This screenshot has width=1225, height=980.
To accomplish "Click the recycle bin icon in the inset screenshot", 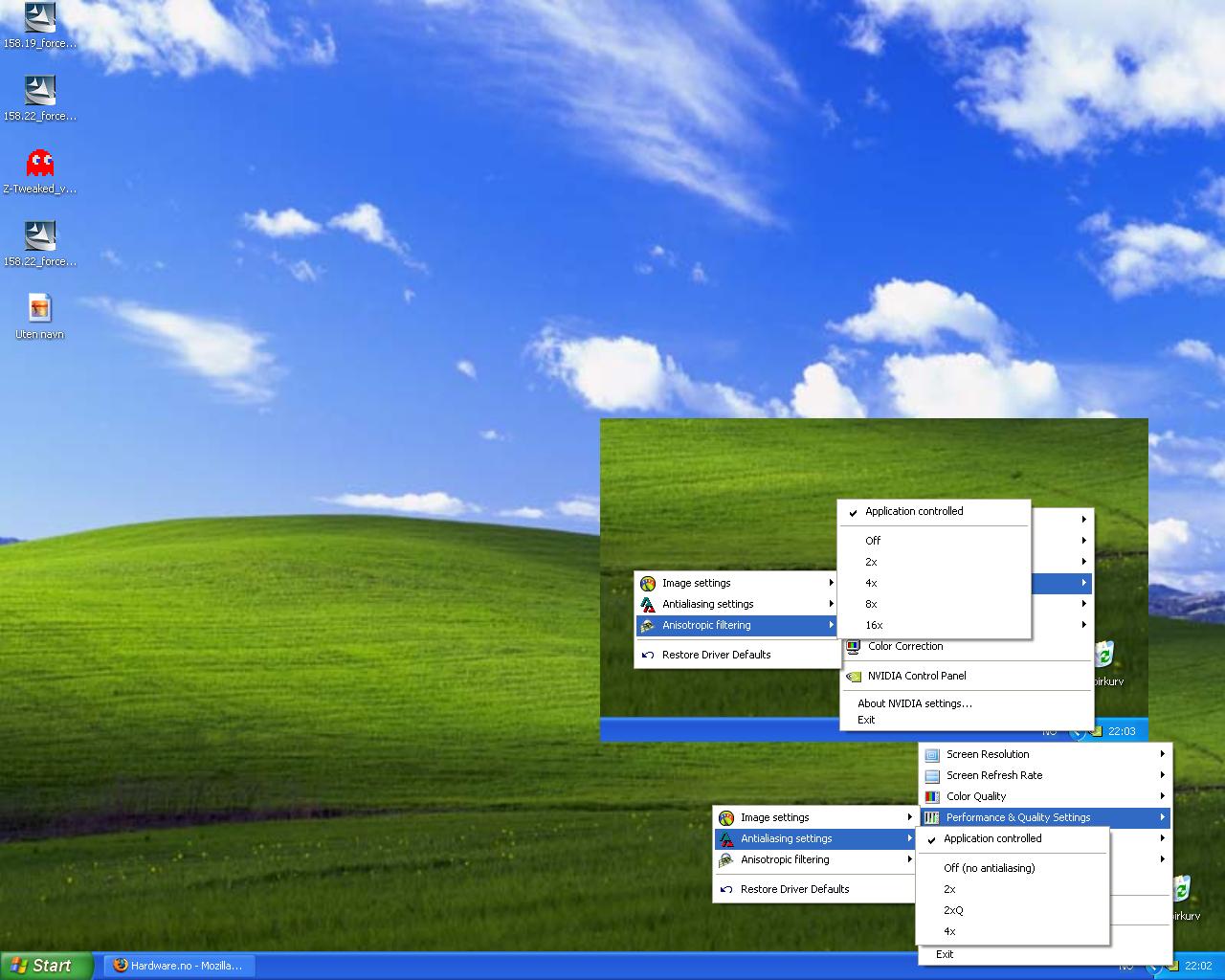I will [1105, 656].
